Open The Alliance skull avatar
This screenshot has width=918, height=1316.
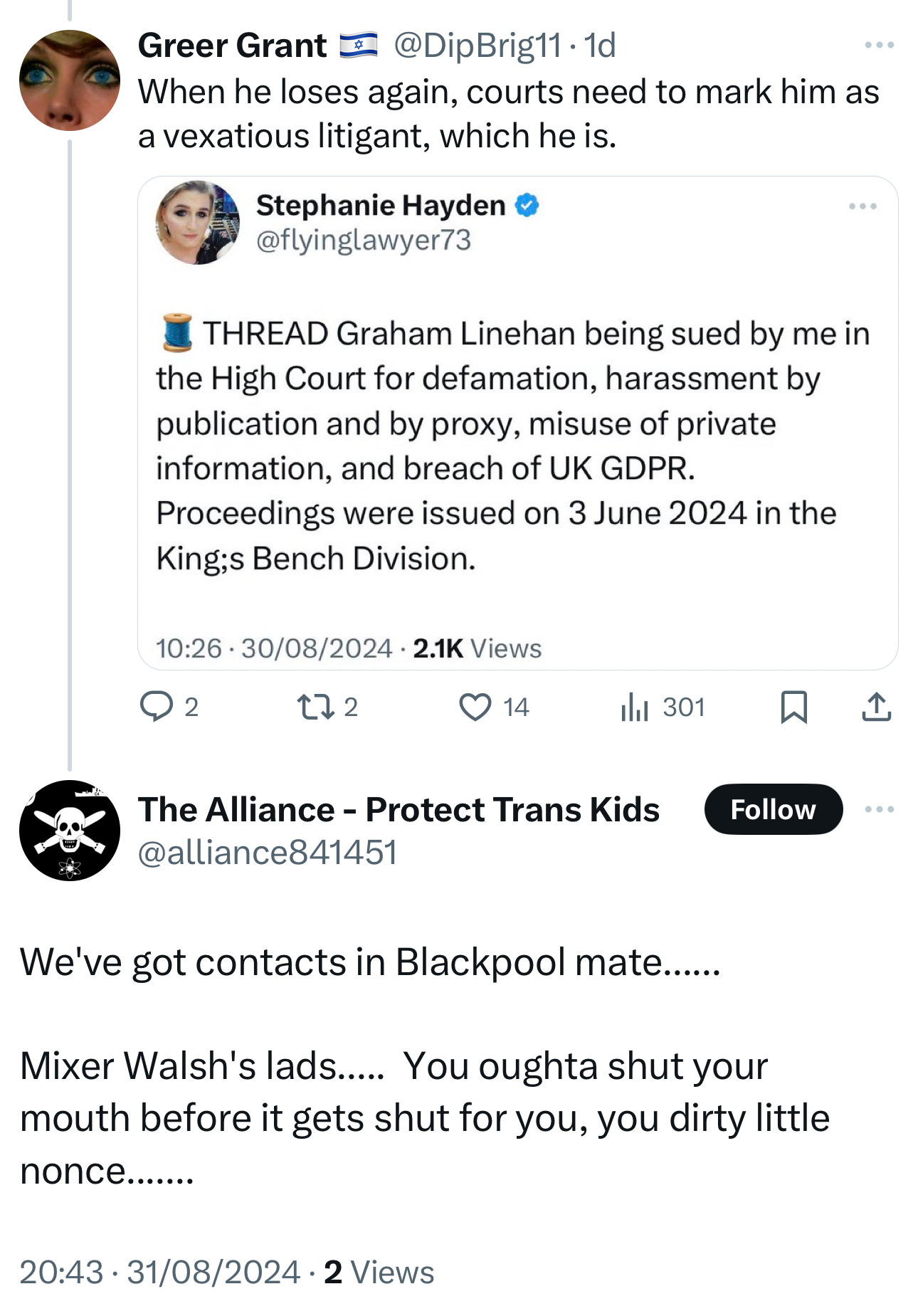click(x=70, y=831)
